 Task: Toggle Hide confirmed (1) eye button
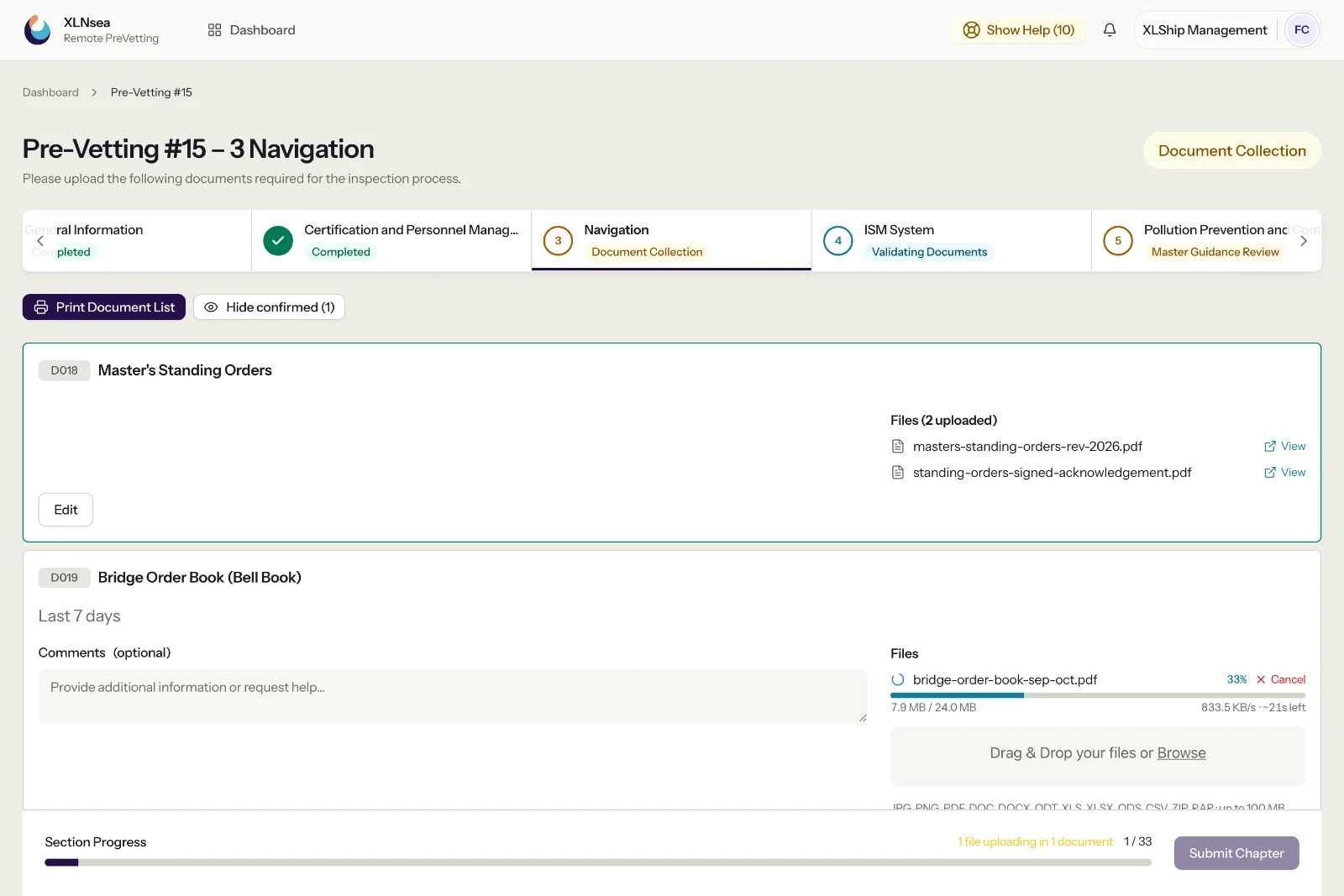pos(269,307)
